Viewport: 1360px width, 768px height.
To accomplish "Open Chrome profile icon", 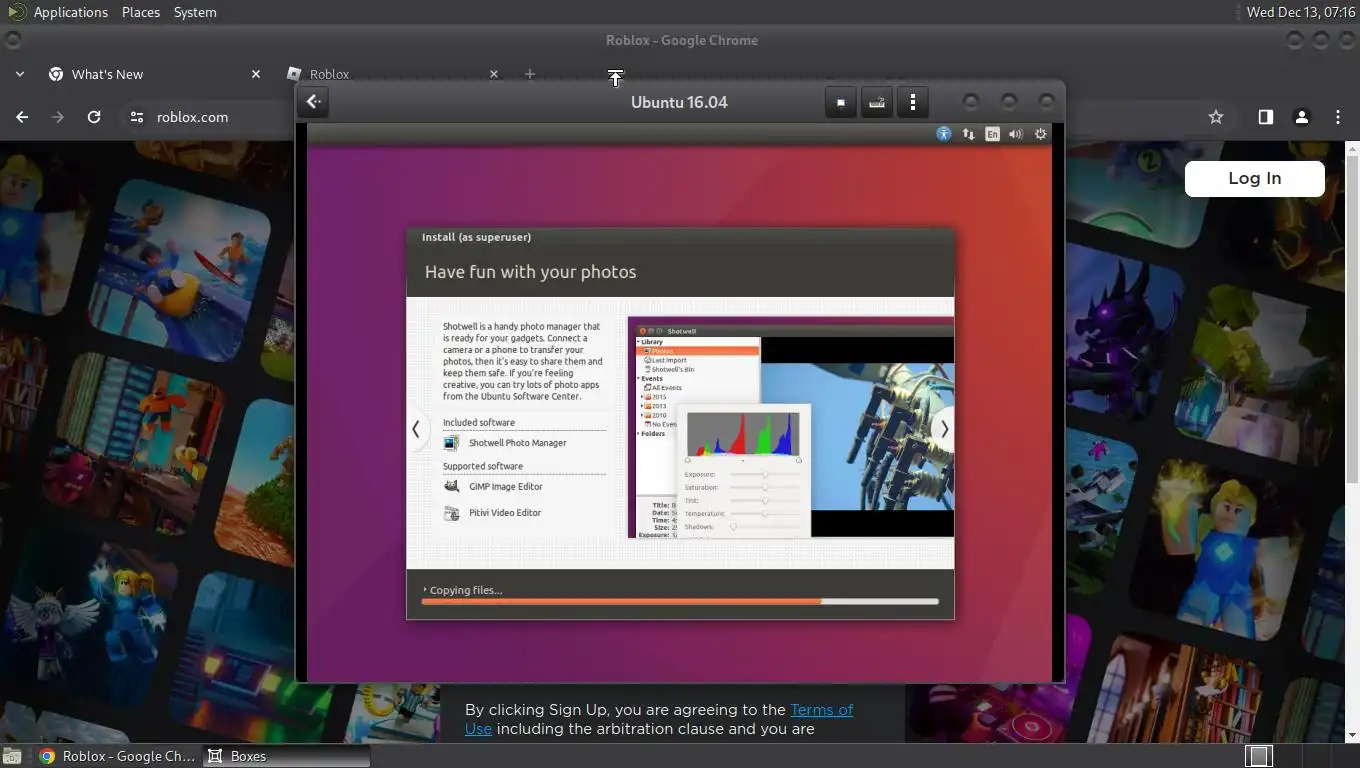I will pos(1302,117).
